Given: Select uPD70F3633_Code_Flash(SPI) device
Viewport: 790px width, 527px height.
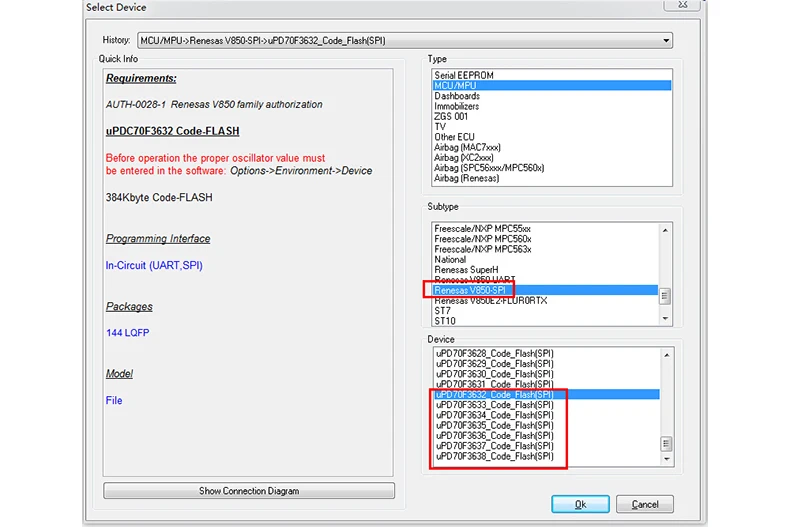Looking at the screenshot, I should [547, 405].
